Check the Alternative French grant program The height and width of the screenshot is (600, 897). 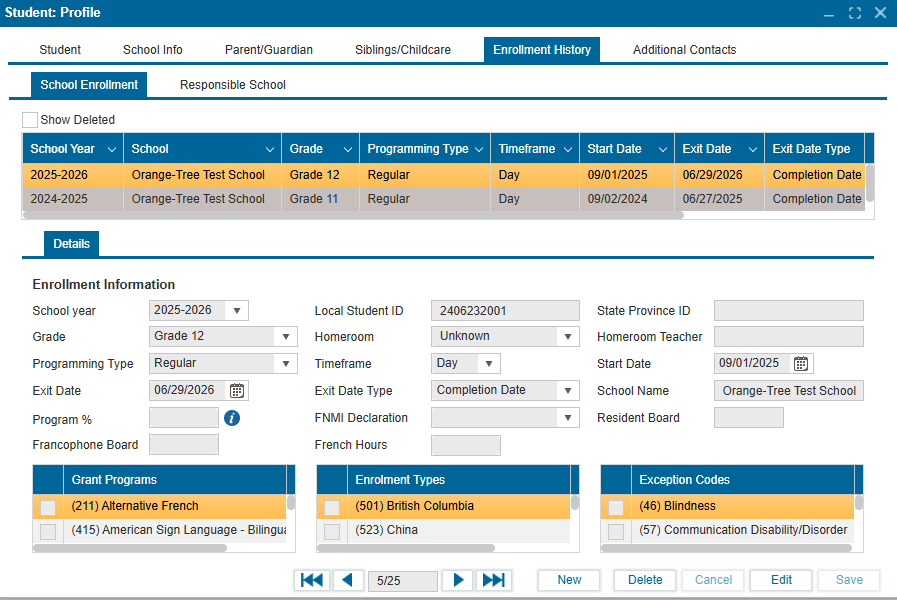coord(48,507)
